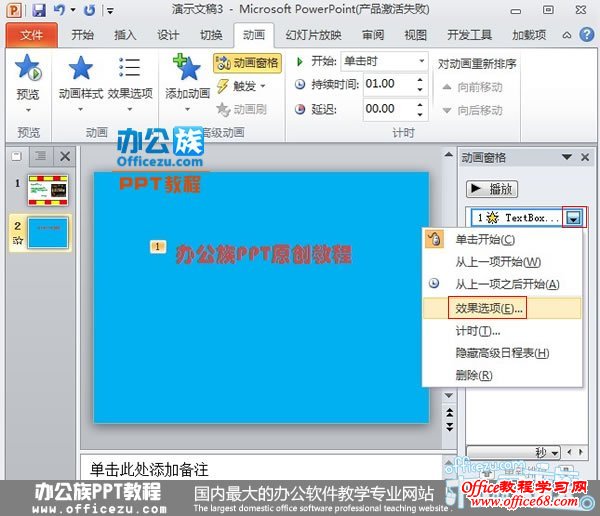This screenshot has height=516, width=600.
Task: Click the notes area 单击此处添加备注
Action: point(149,469)
